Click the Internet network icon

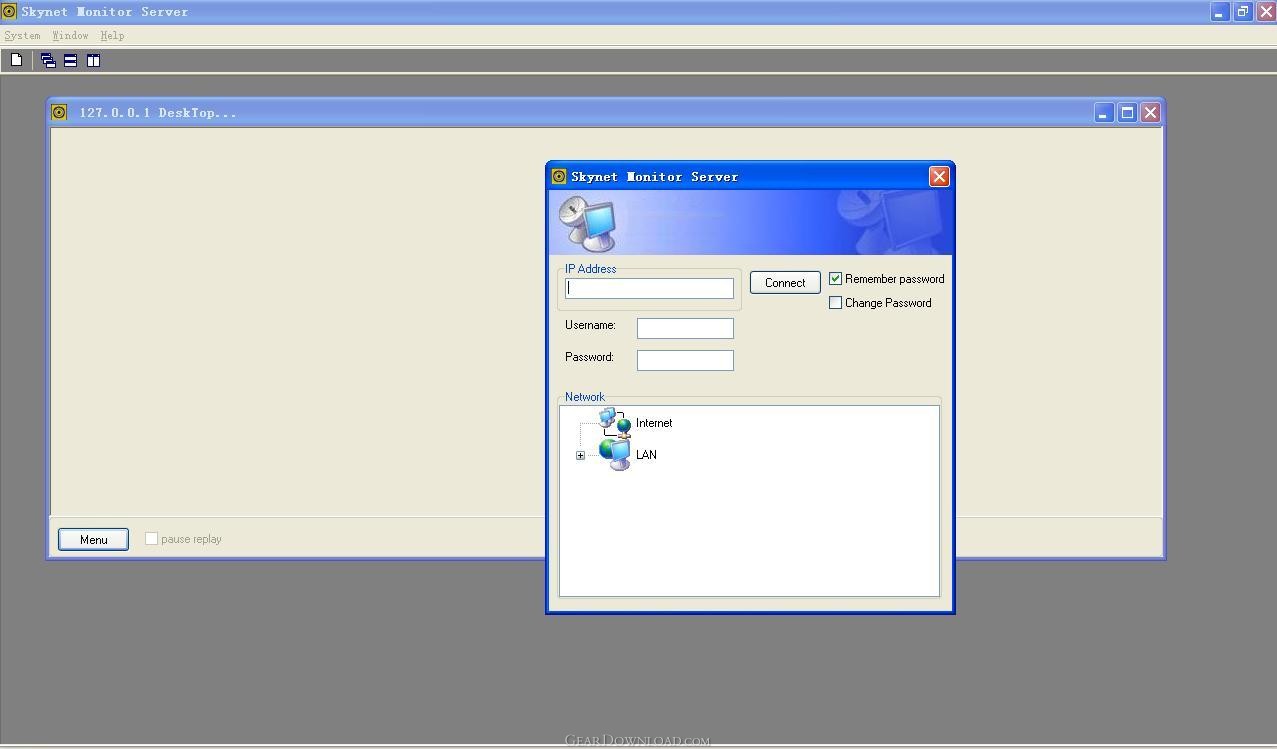click(615, 423)
